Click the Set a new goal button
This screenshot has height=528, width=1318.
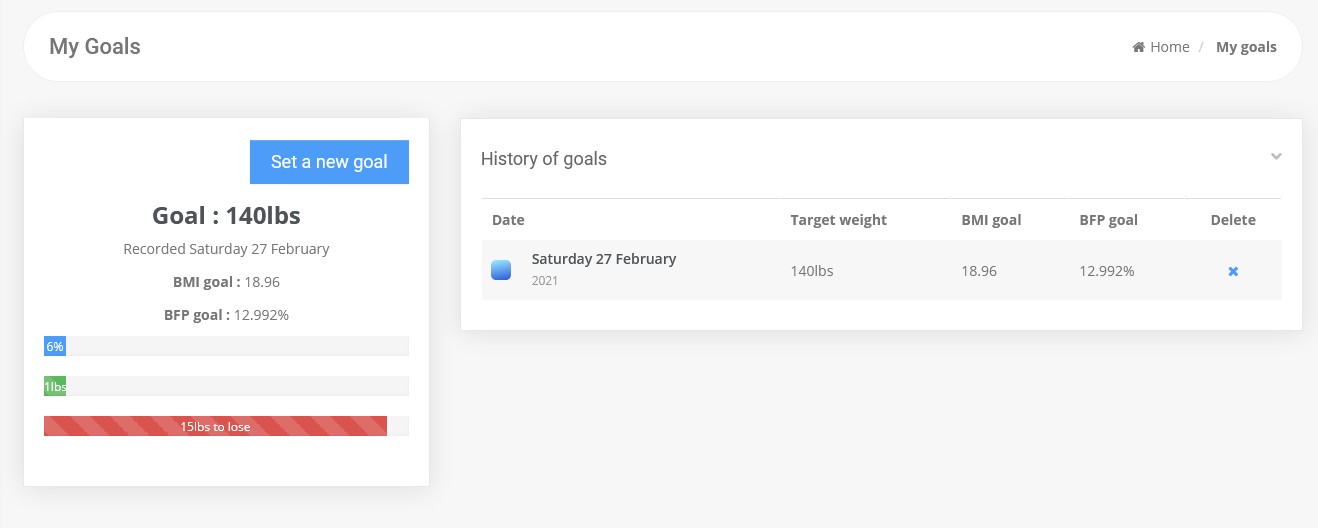[x=329, y=162]
